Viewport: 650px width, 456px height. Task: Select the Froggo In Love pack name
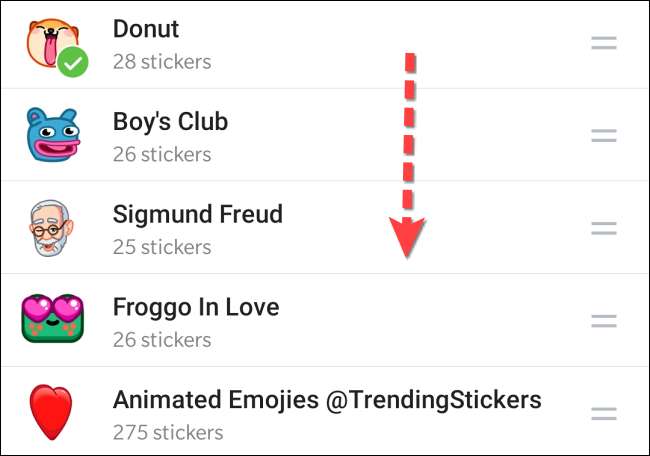tap(195, 306)
